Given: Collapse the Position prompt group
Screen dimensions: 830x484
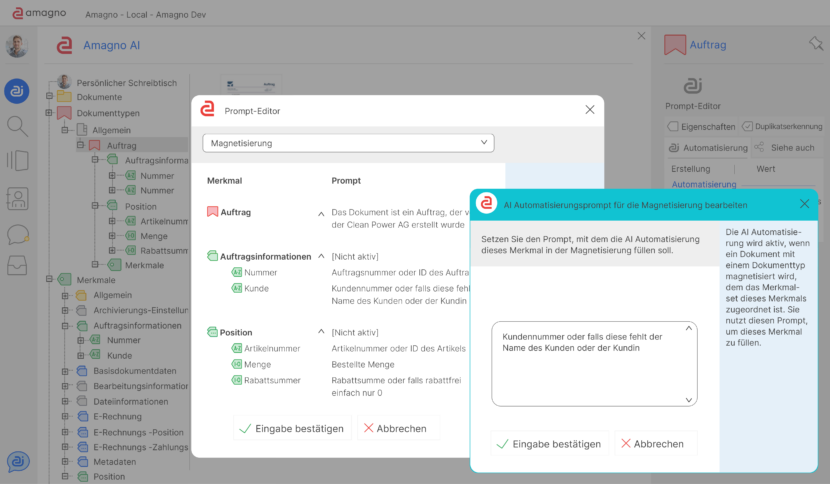Looking at the screenshot, I should 321,332.
